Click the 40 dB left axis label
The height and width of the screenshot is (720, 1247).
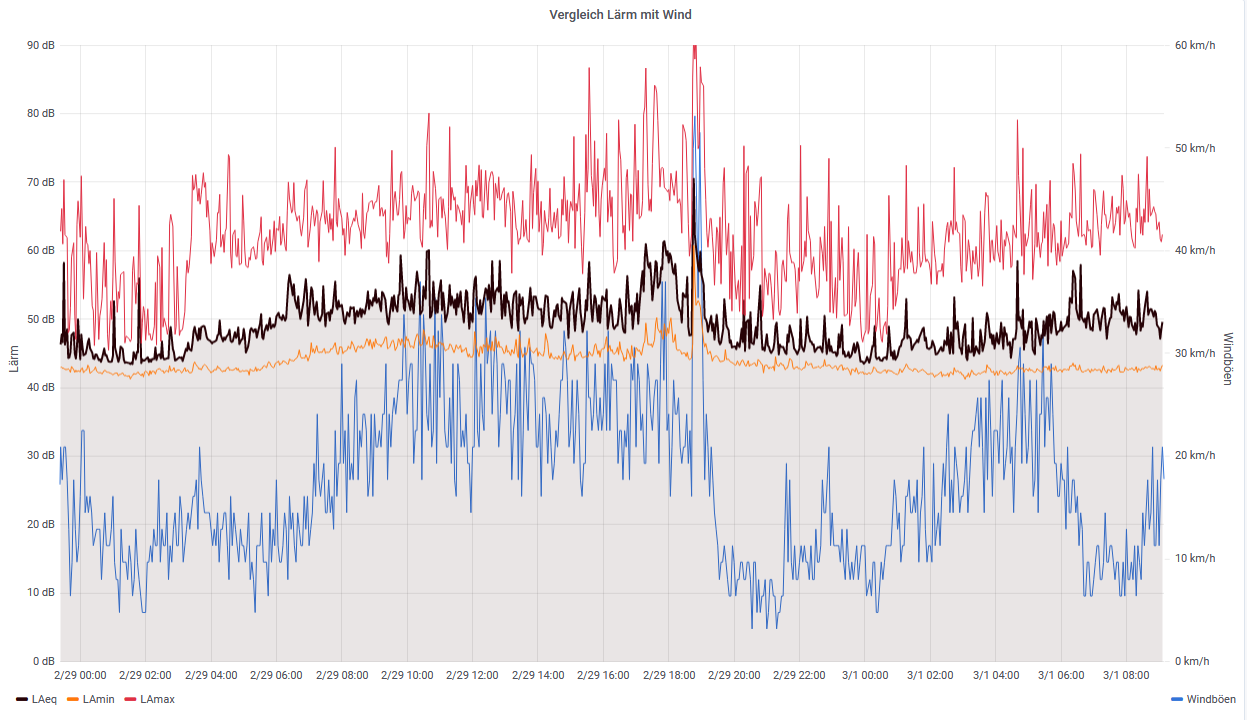point(41,387)
